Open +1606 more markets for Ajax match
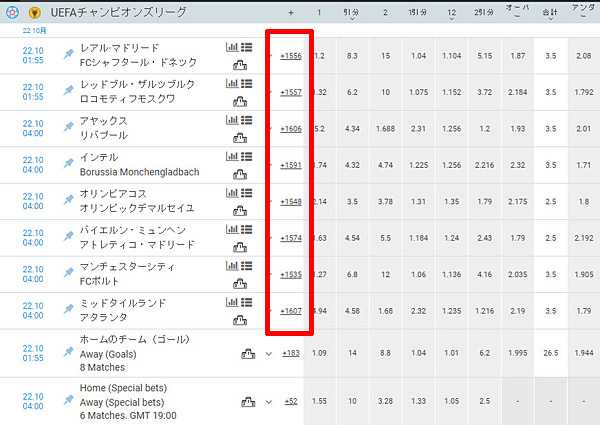The height and width of the screenshot is (425, 600). 291,129
